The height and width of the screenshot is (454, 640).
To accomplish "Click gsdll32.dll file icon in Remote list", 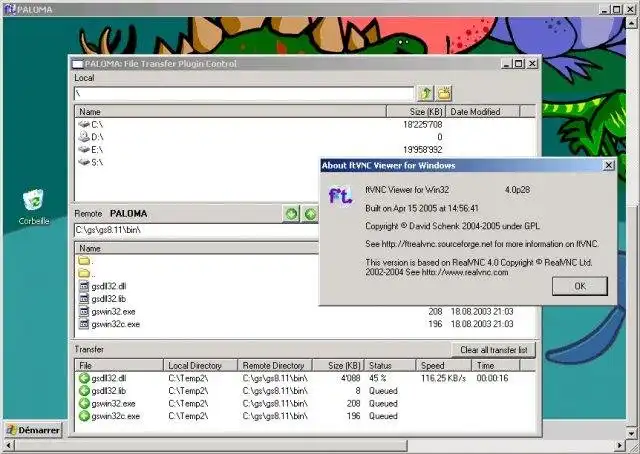I will pyautogui.click(x=84, y=286).
